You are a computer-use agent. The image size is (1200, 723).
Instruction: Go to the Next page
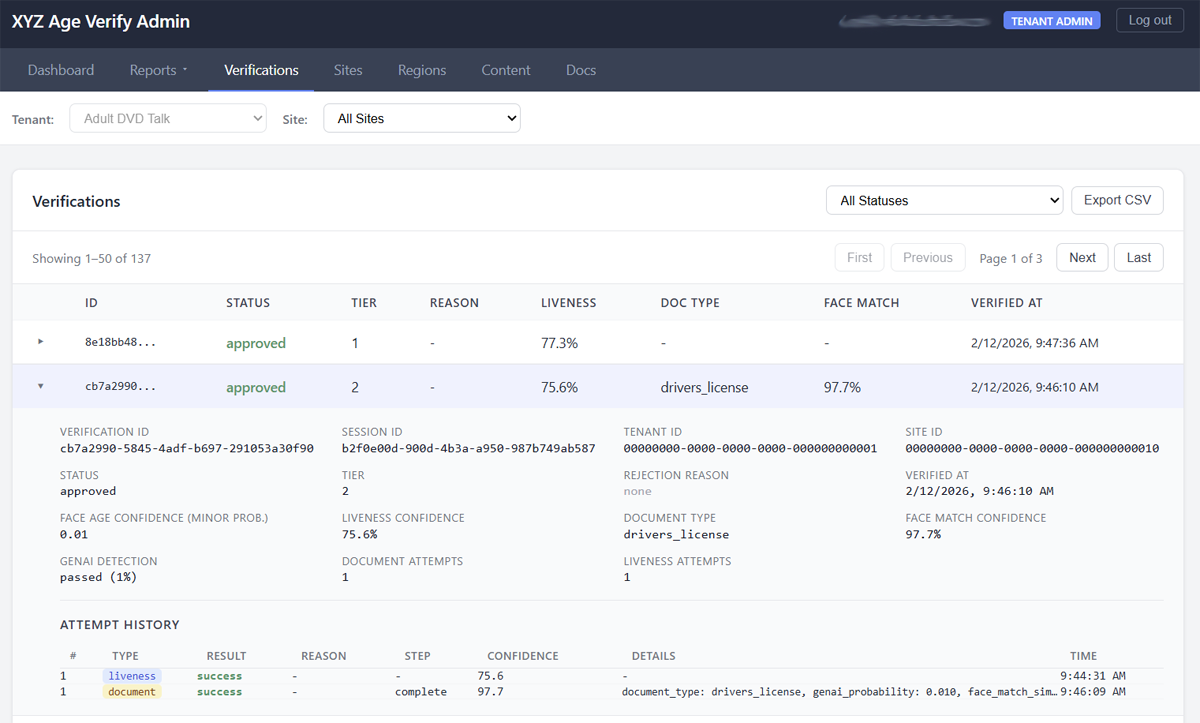pos(1082,257)
